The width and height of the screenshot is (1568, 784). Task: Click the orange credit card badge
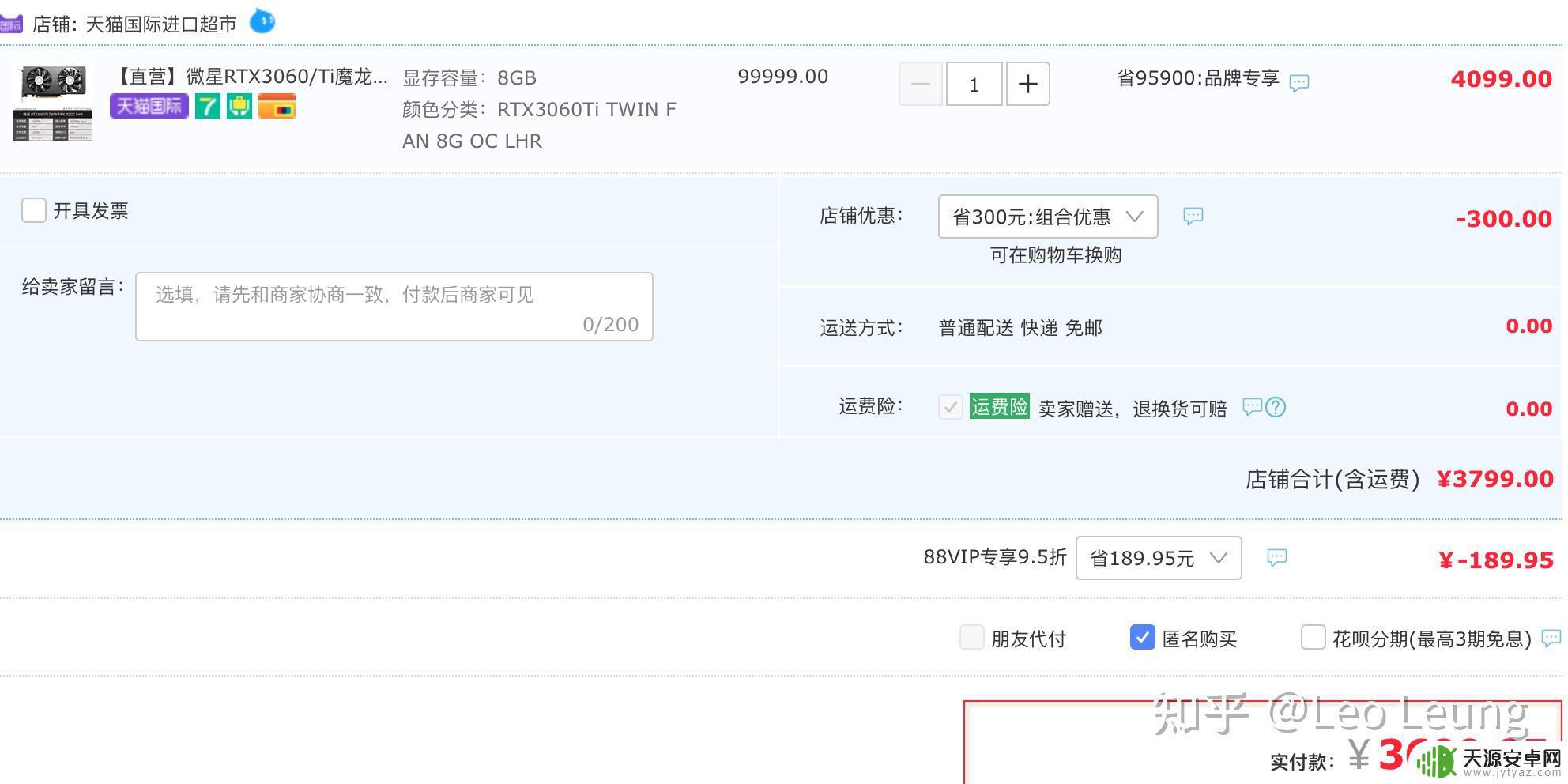(x=277, y=106)
